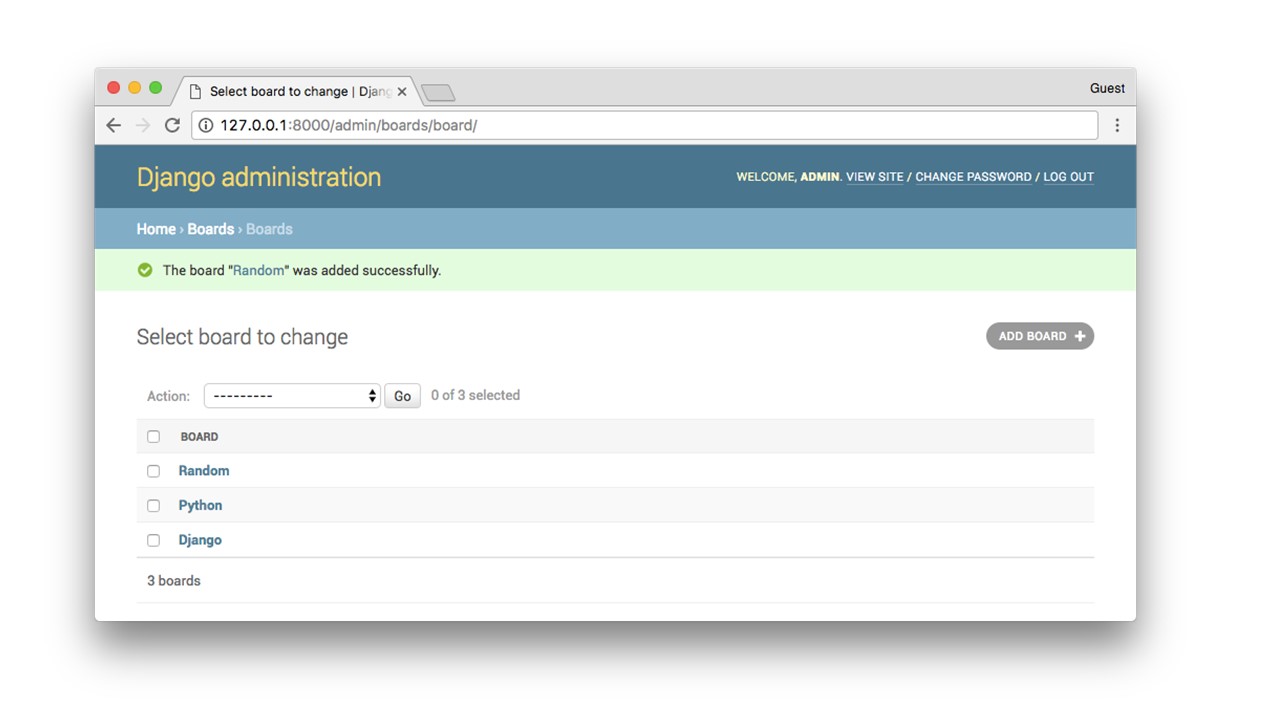Click the '3 boards' count text

pos(174,580)
